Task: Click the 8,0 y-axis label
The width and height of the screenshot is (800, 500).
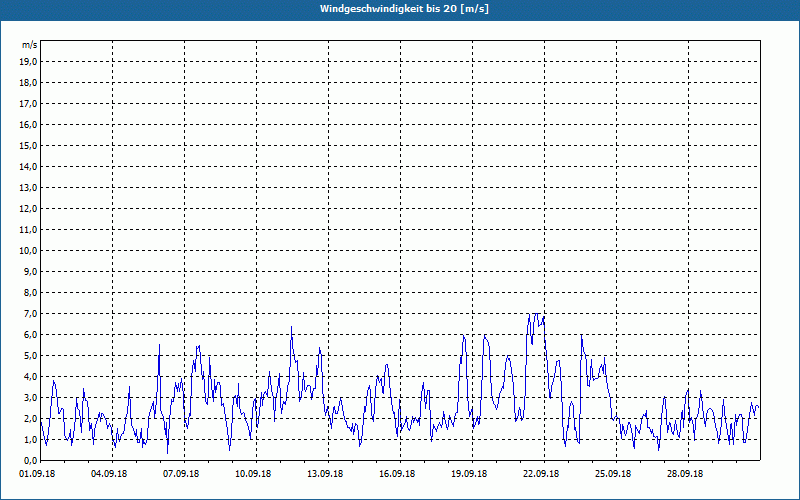Action: [x=31, y=292]
